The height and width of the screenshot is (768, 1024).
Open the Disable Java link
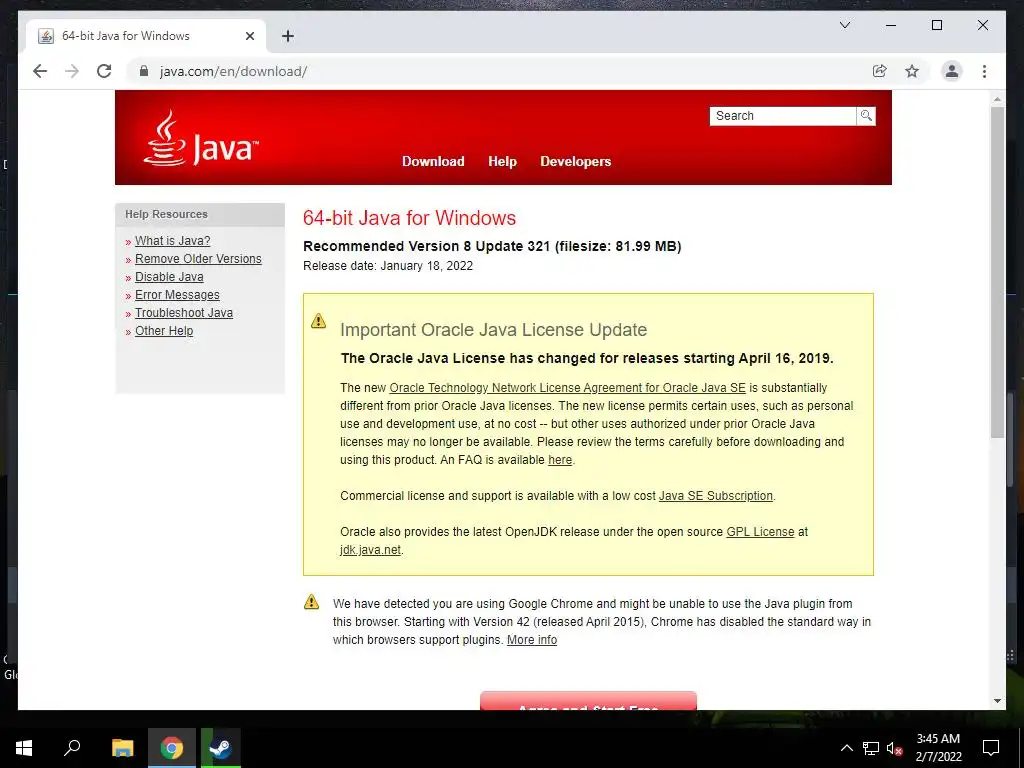169,277
